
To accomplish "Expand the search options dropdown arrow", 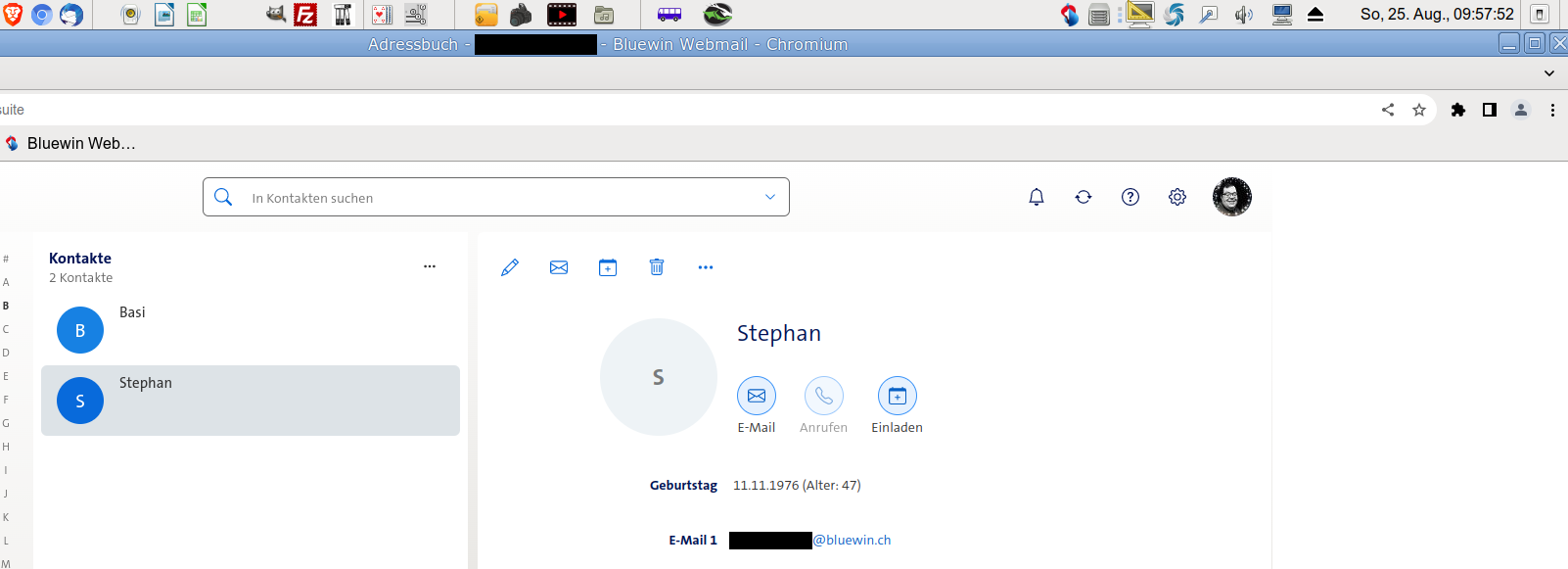I will [x=770, y=197].
